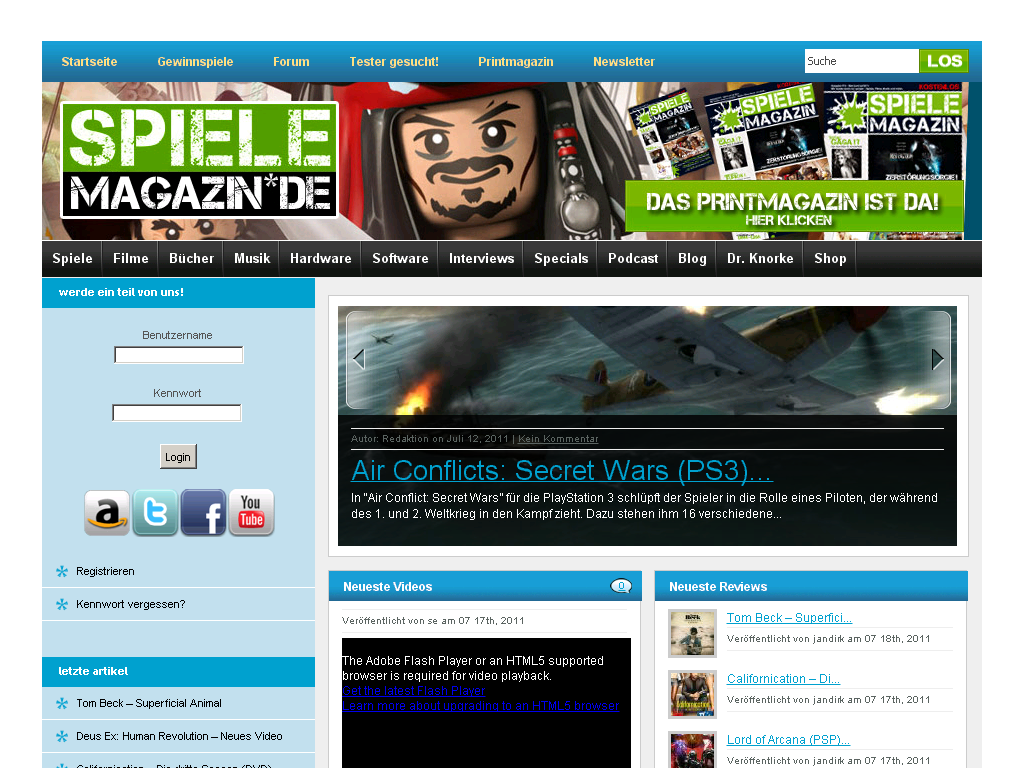1024x768 pixels.
Task: Select the Shop category tab
Action: click(830, 259)
